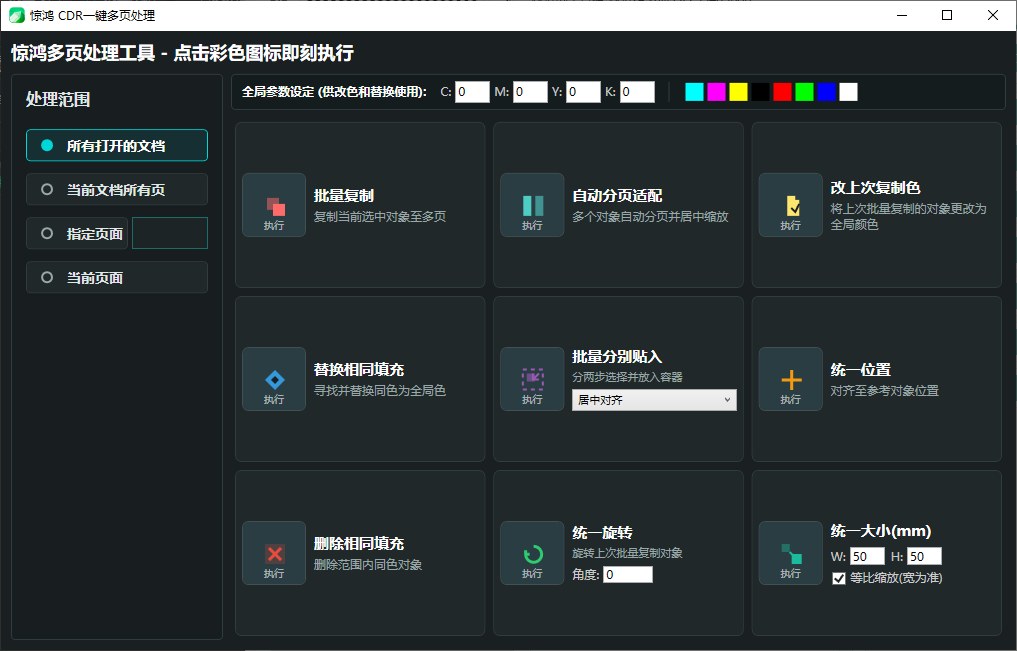The height and width of the screenshot is (651, 1017).
Task: Run the 批量分别贴入 paste-into icon
Action: point(532,379)
